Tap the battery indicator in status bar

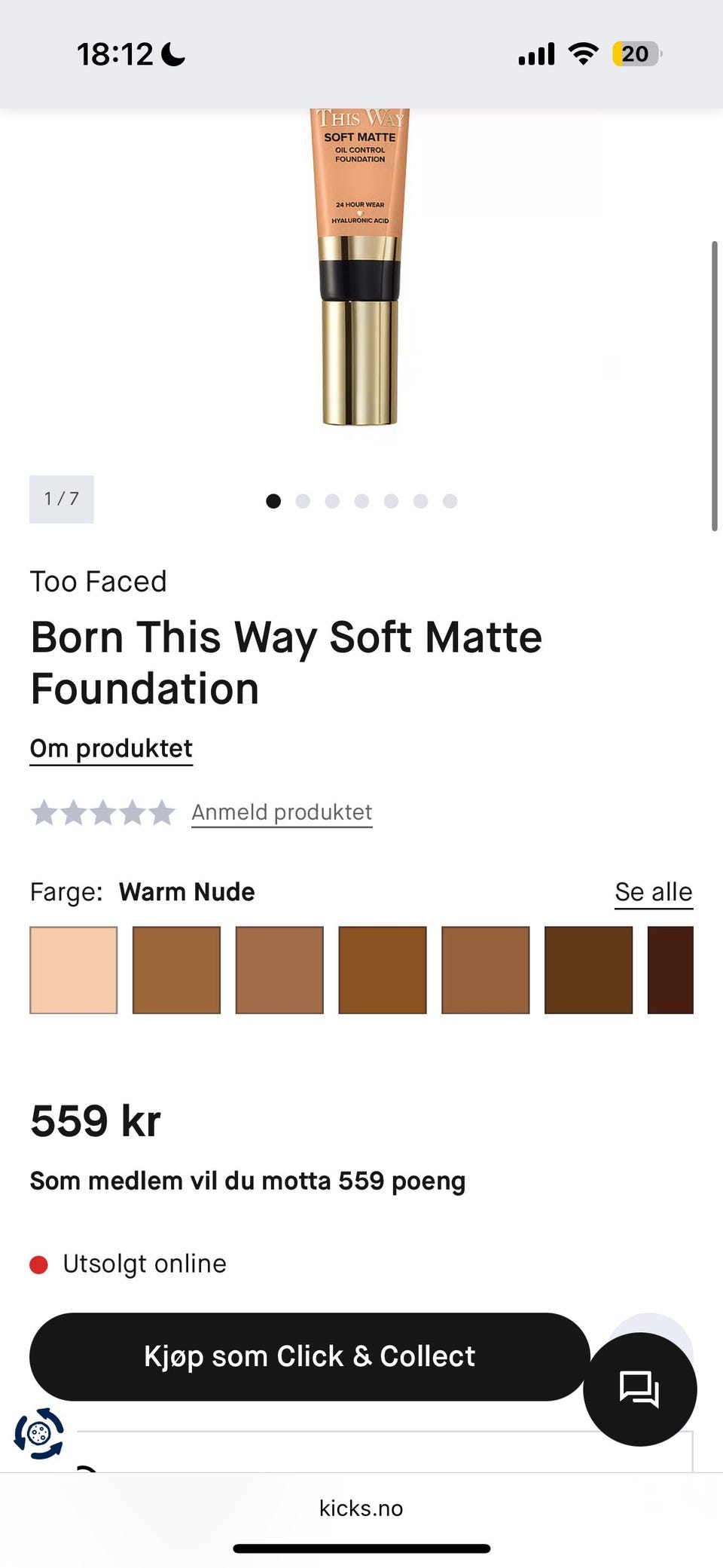(x=636, y=54)
